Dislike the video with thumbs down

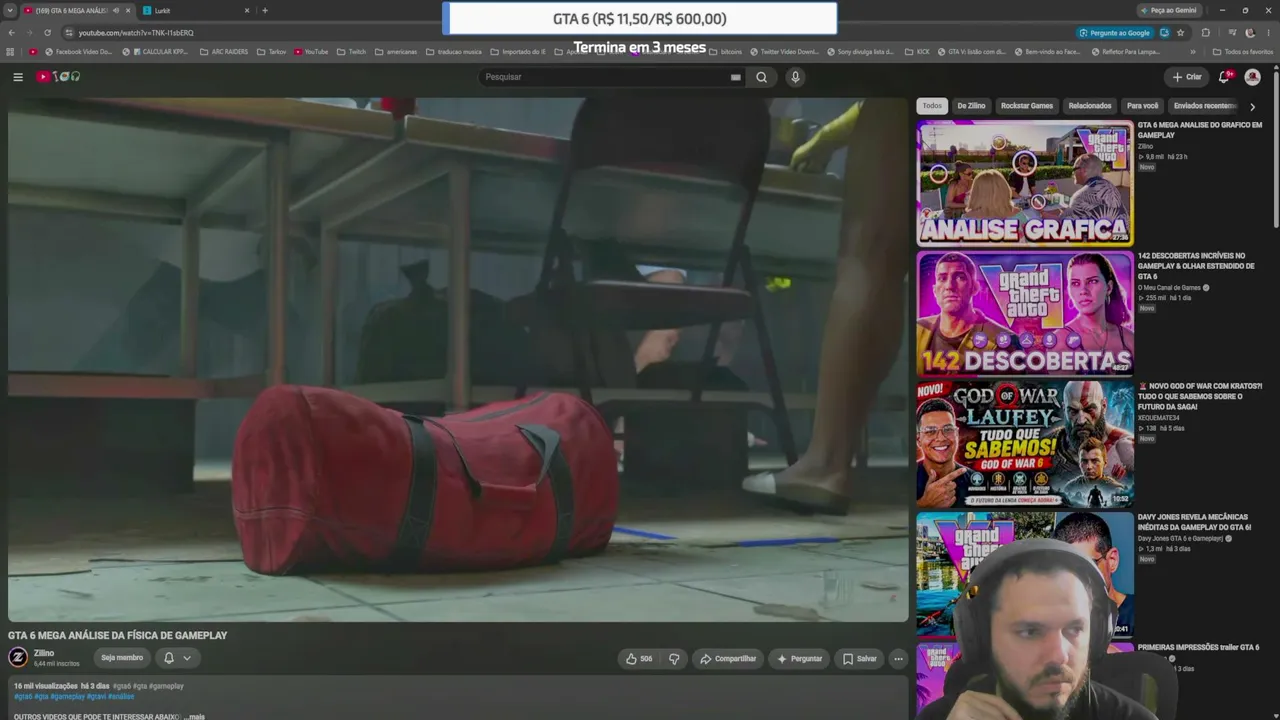point(674,659)
